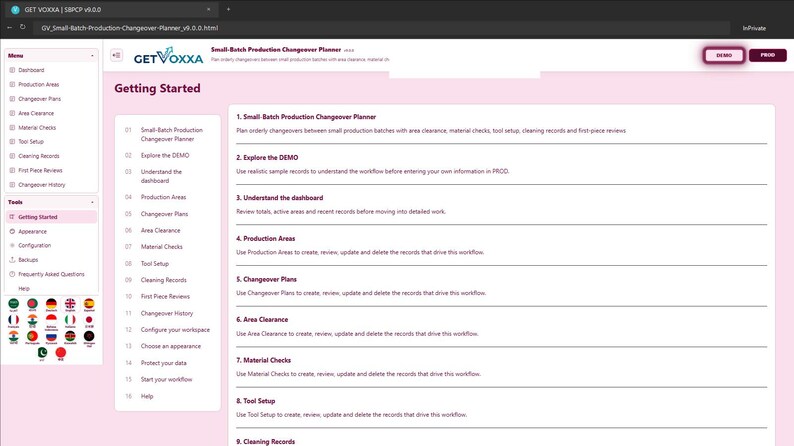Viewport: 794px width, 446px height.
Task: Select the Pakistan Urdu flag
Action: point(42,353)
